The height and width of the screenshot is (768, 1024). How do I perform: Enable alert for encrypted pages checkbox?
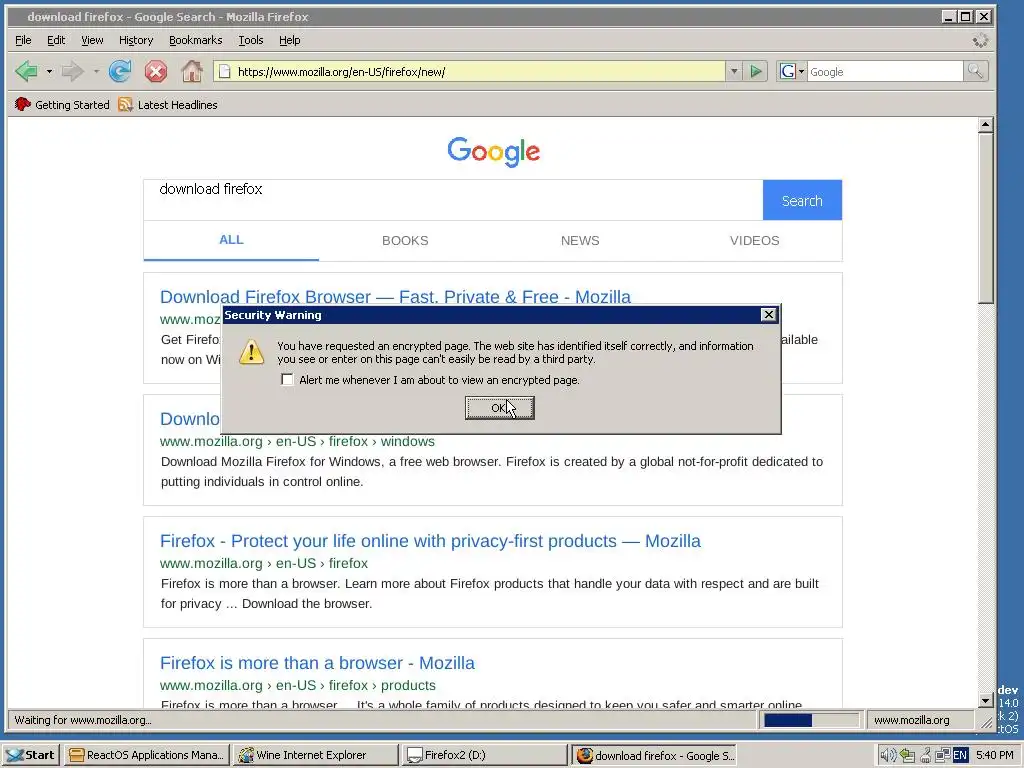[x=287, y=379]
